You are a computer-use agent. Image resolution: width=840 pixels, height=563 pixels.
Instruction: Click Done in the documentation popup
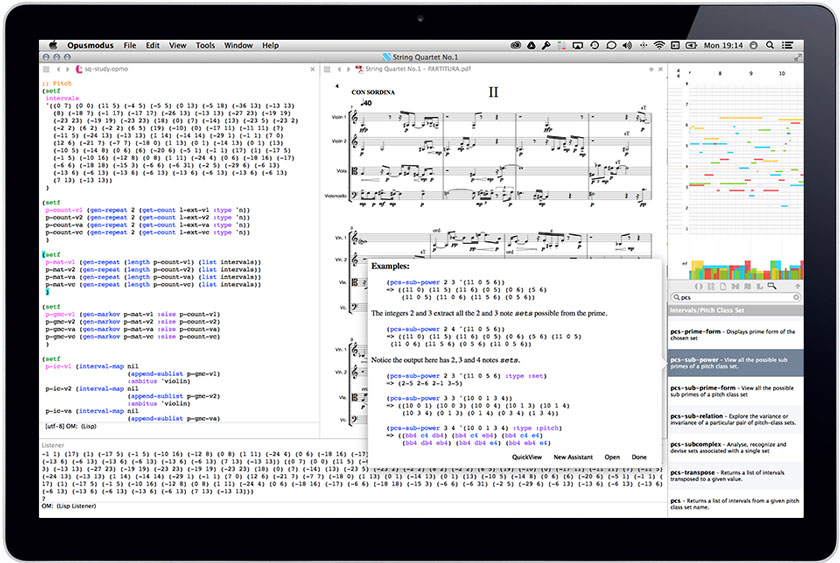639,457
